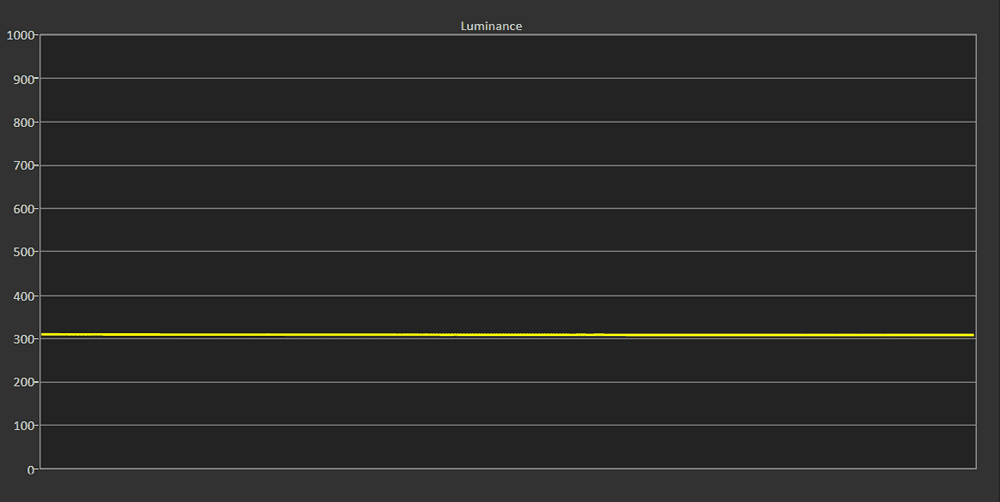Click the horizontal gridline at 500

[508, 251]
